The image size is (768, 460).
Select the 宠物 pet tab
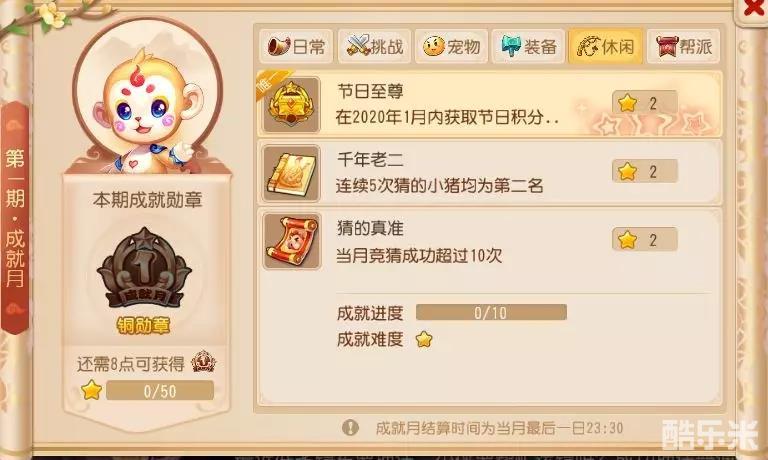point(452,47)
